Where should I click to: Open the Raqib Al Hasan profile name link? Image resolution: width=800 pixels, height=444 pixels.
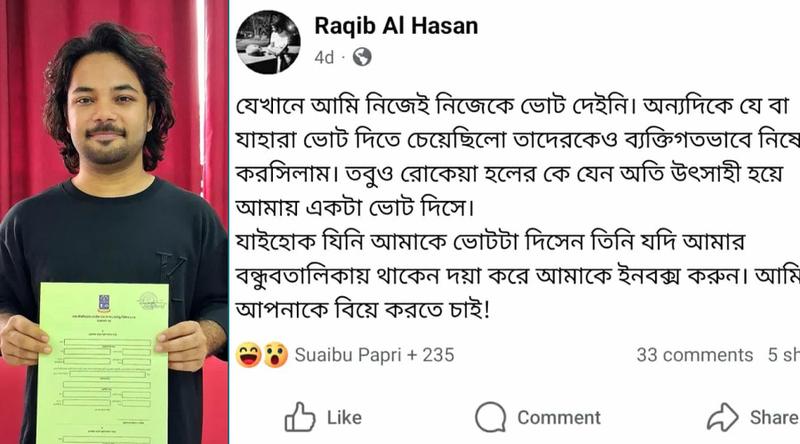[396, 26]
